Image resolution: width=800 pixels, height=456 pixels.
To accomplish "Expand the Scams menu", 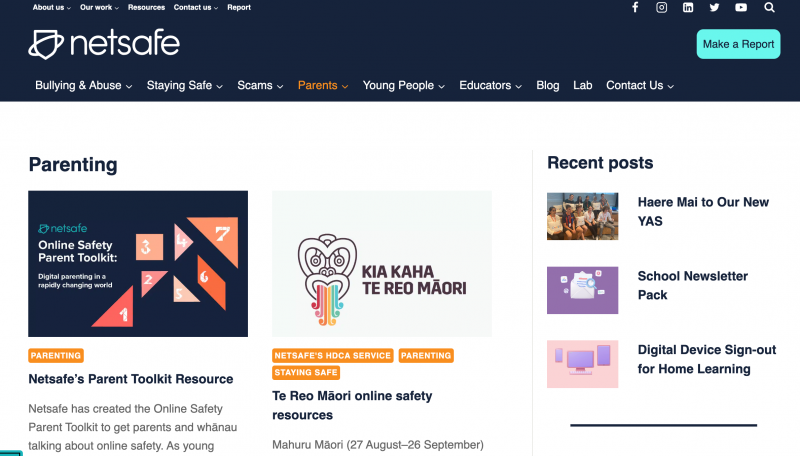I will 260,86.
